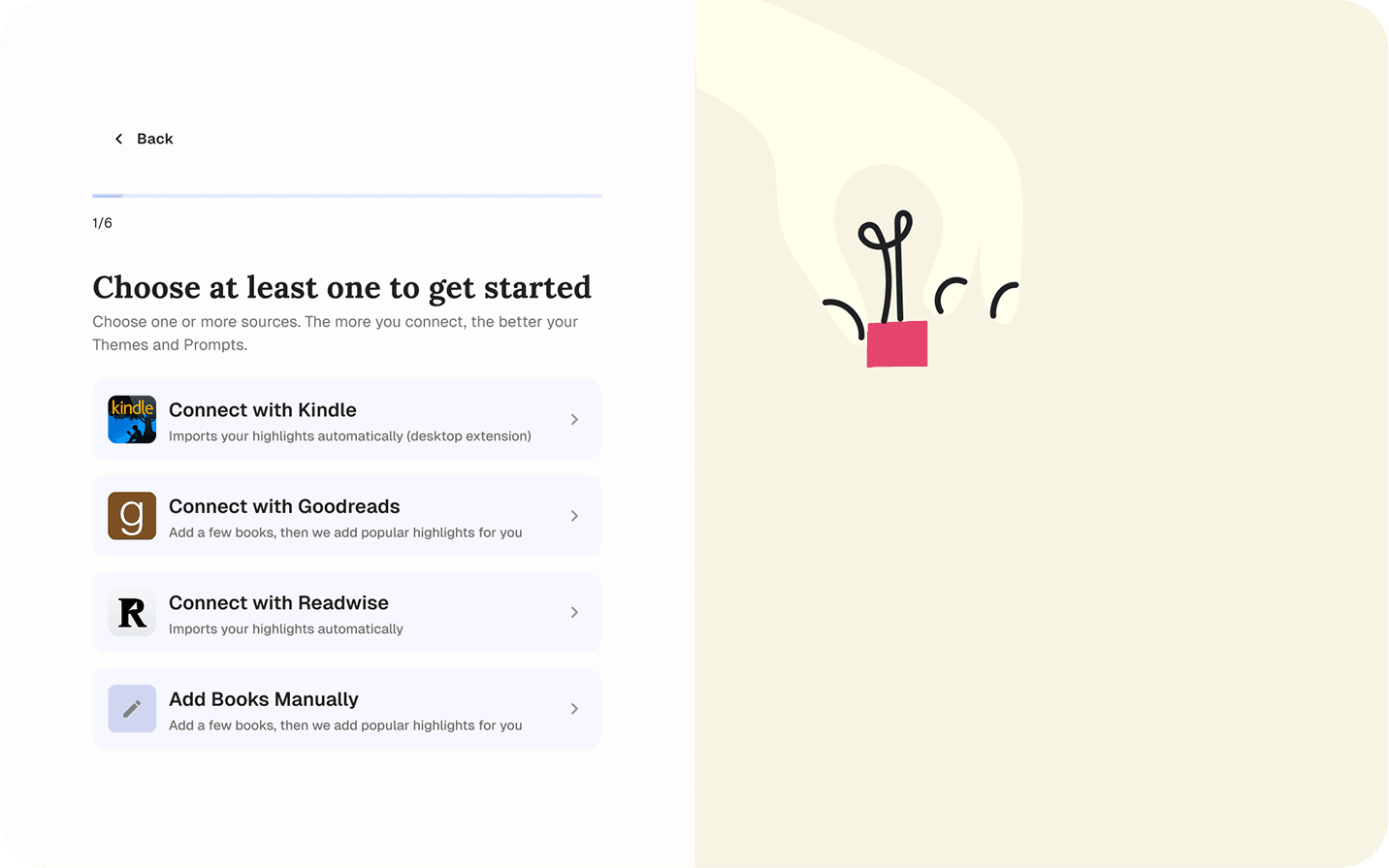The image size is (1389, 868).
Task: Click the Readwise R logo icon
Action: [x=132, y=612]
